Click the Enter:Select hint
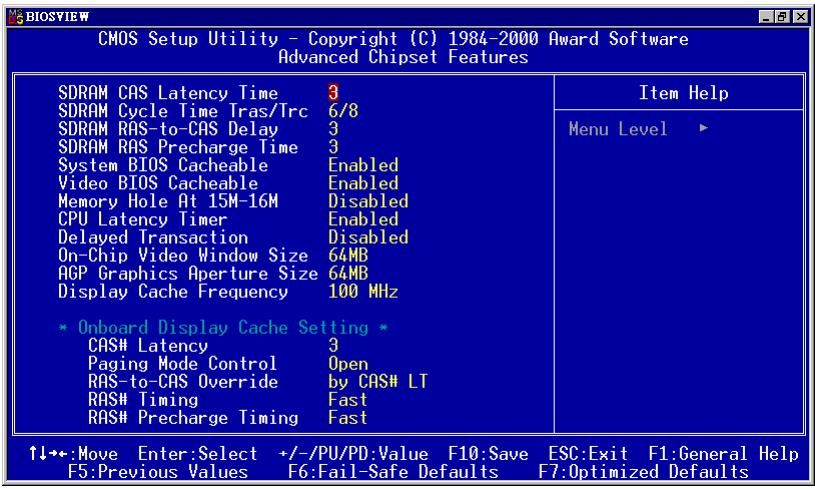 [198, 454]
